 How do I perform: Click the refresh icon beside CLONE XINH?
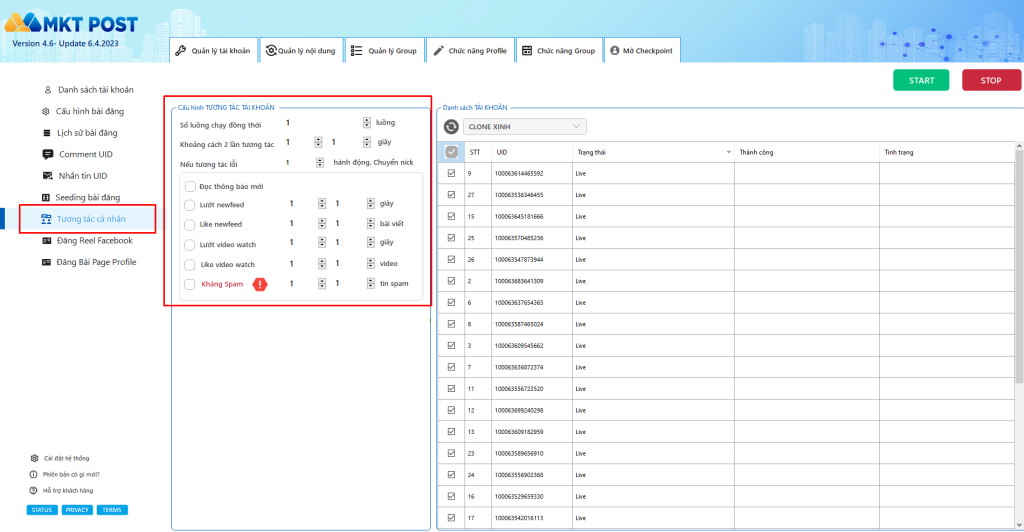pos(451,127)
